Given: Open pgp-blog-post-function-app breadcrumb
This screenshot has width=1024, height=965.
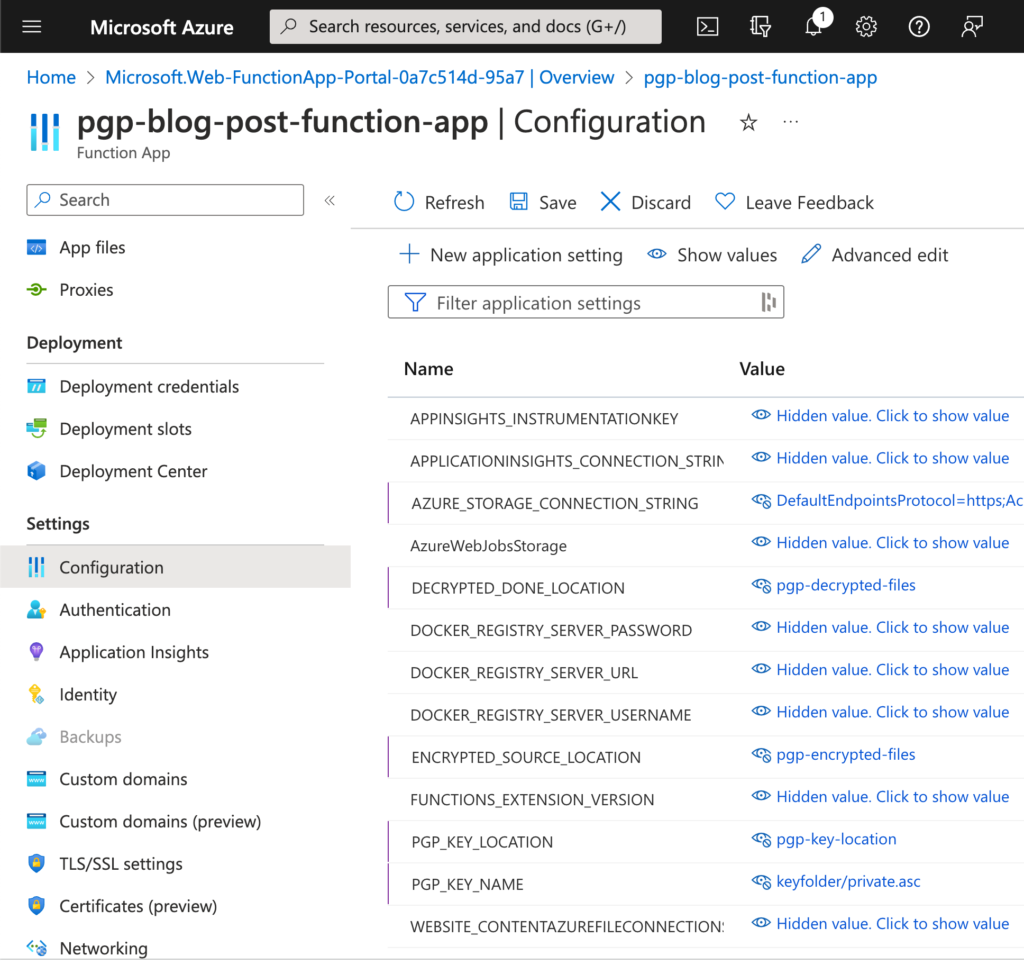Looking at the screenshot, I should 760,77.
